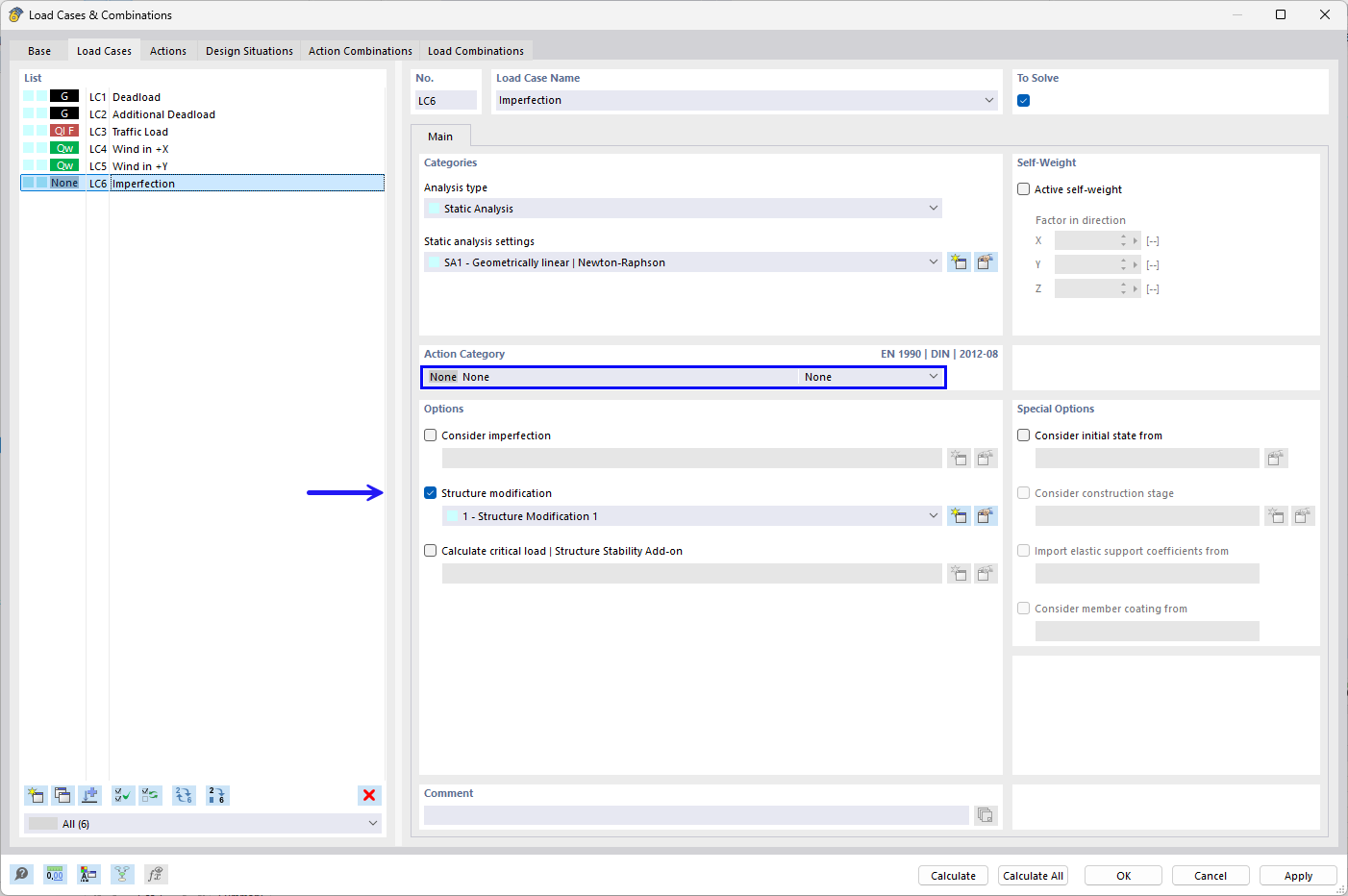Click the flowchart diagram icon

pos(122,874)
